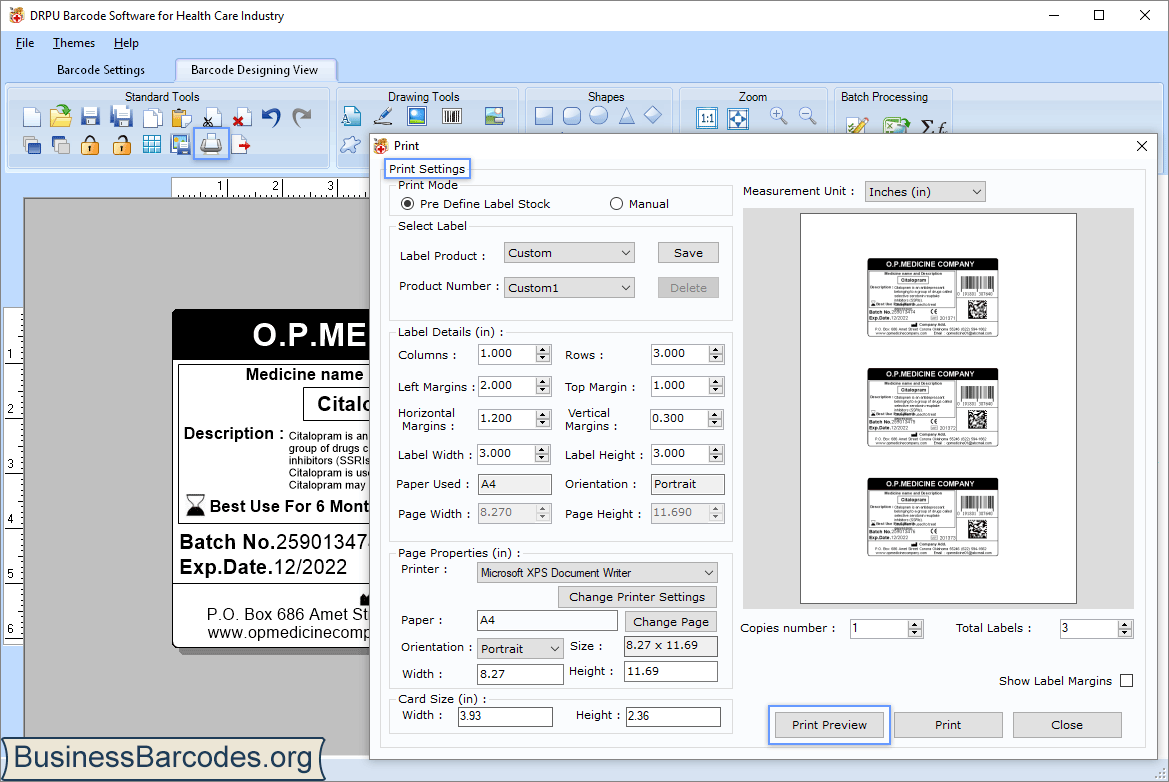Open the image library tool
The width and height of the screenshot is (1169, 782).
coord(494,116)
